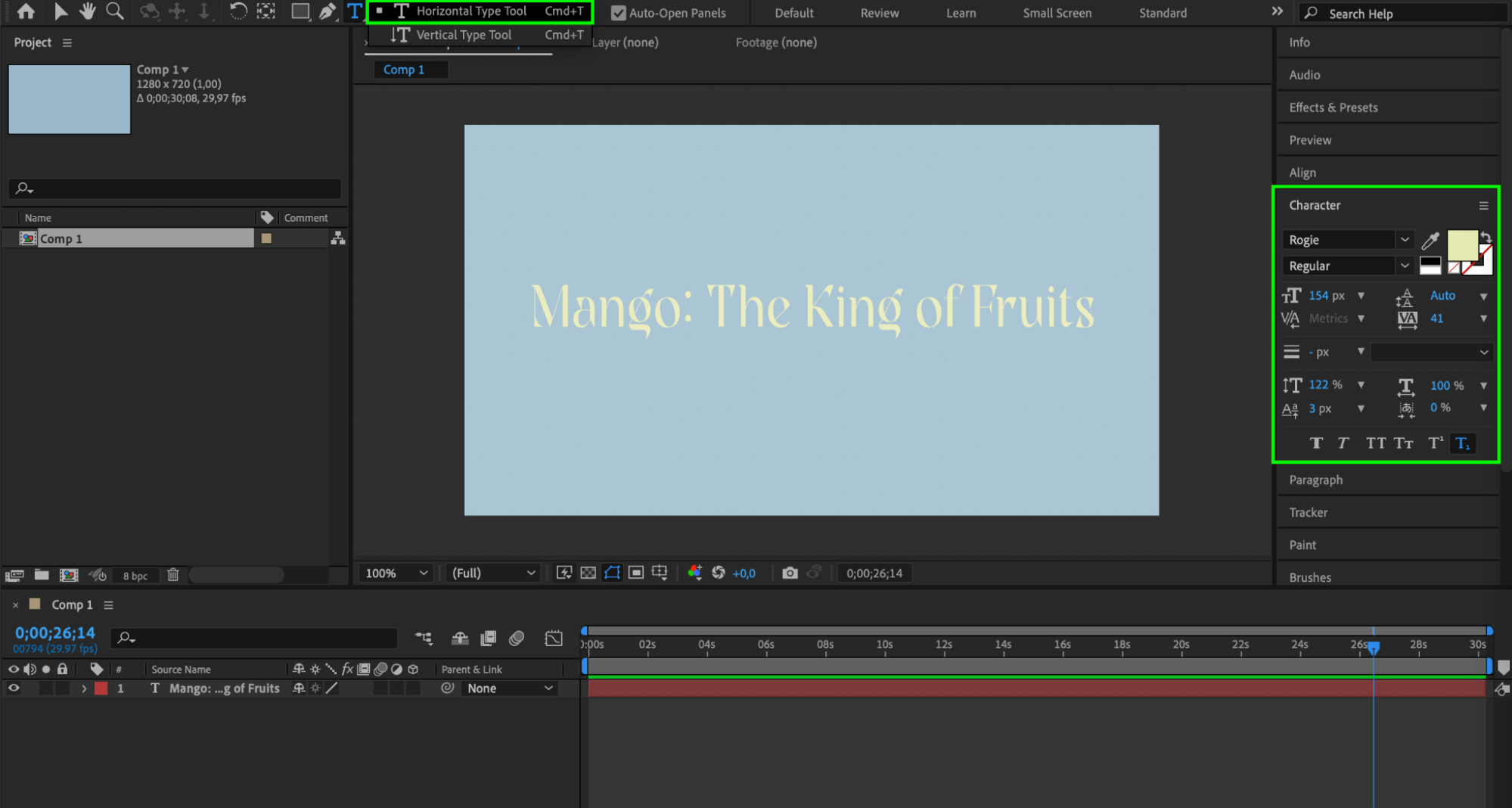Select the Zoom tool magnifier

tap(115, 11)
